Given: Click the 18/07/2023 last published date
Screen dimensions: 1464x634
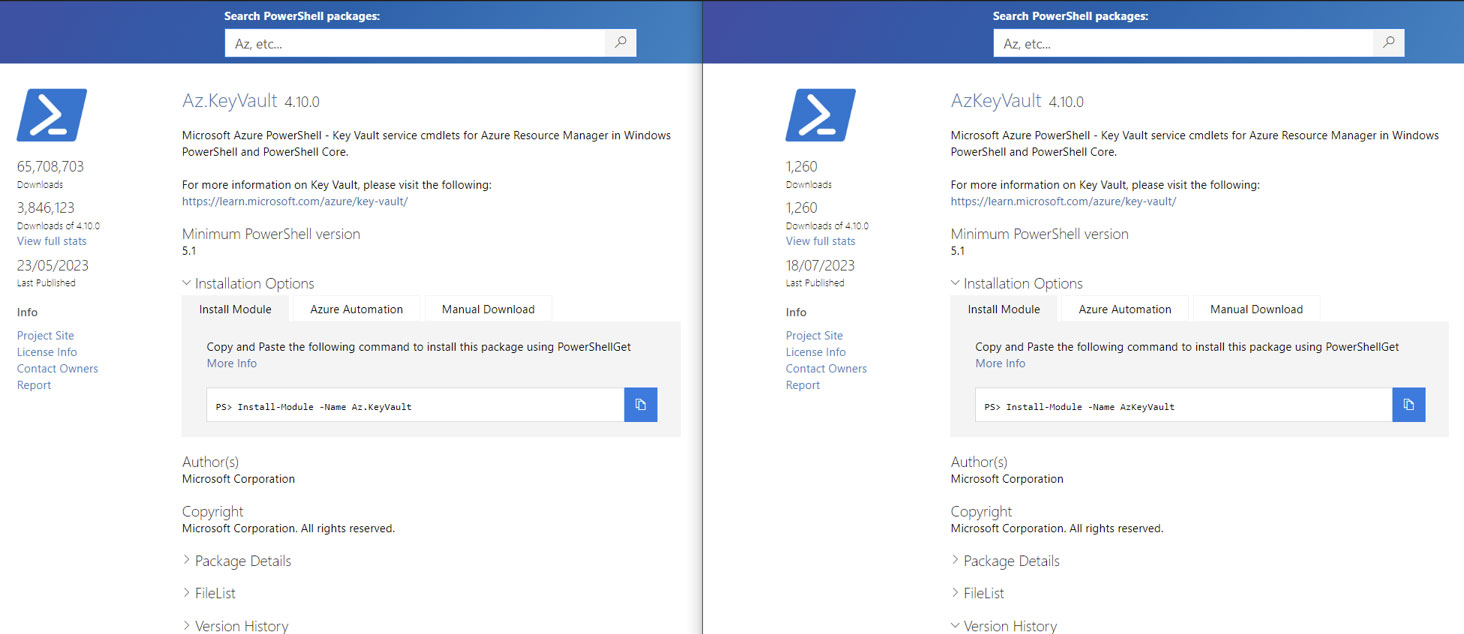Looking at the screenshot, I should click(819, 266).
